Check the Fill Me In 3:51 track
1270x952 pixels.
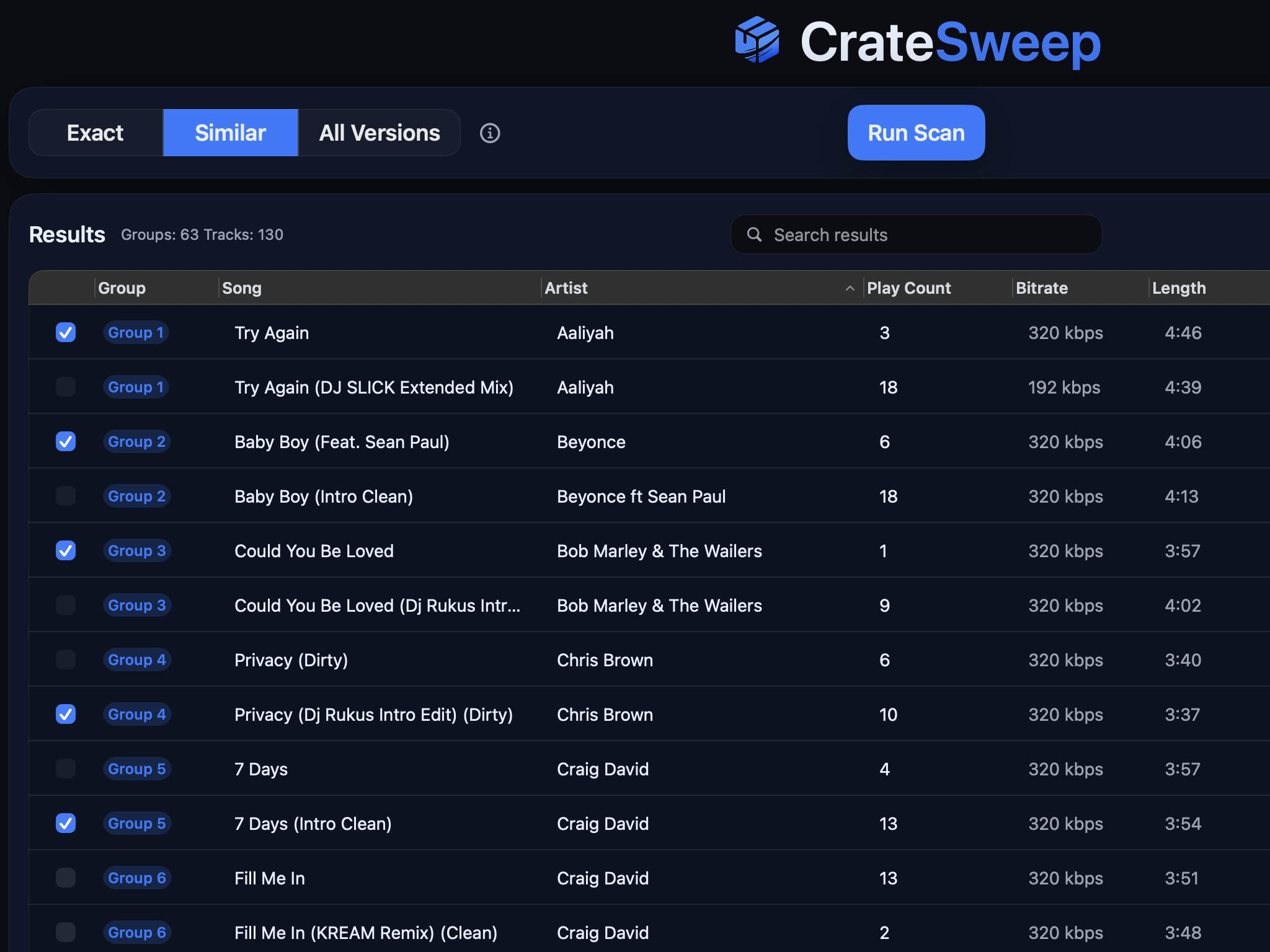tap(66, 878)
